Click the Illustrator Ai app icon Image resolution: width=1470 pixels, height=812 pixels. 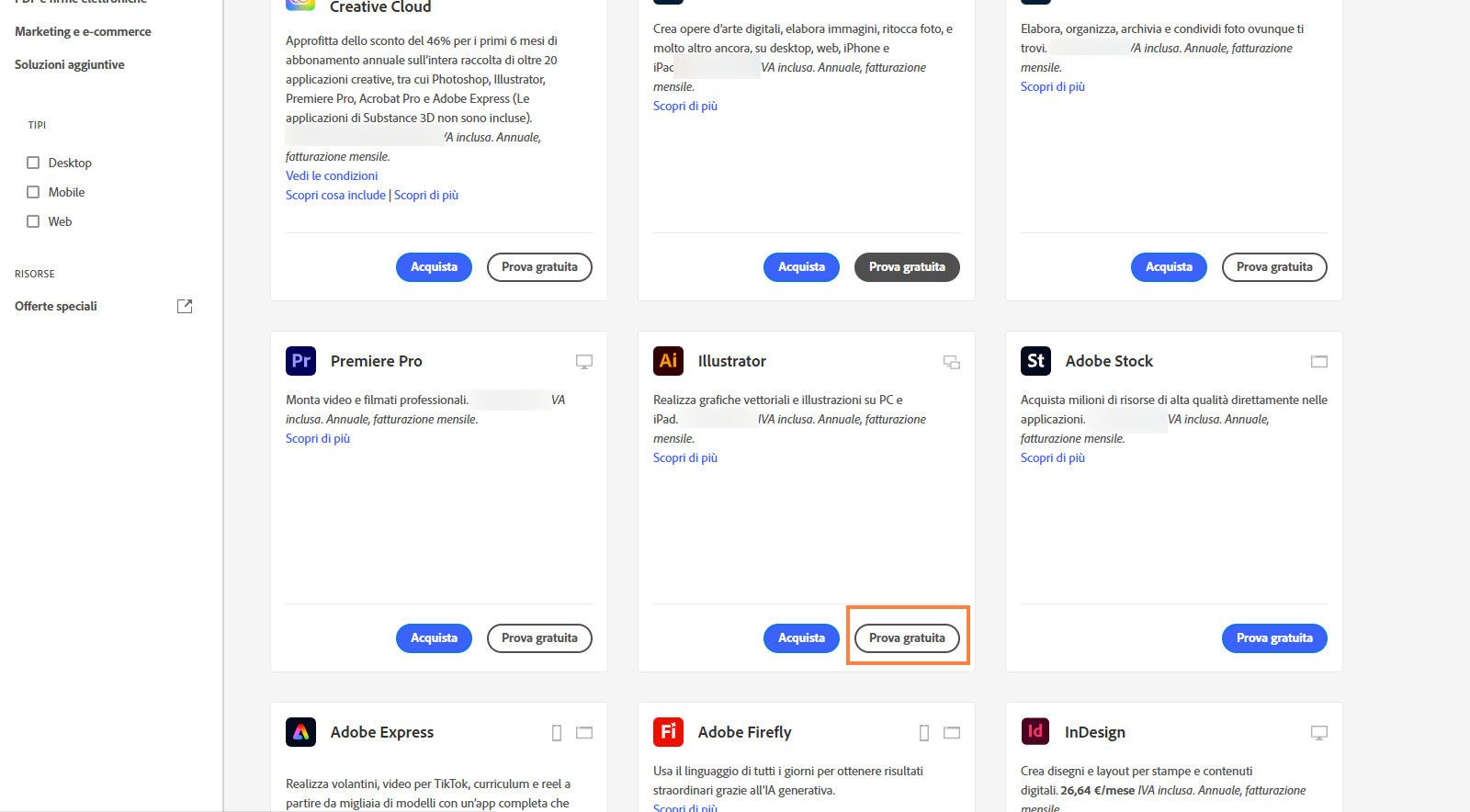click(668, 361)
